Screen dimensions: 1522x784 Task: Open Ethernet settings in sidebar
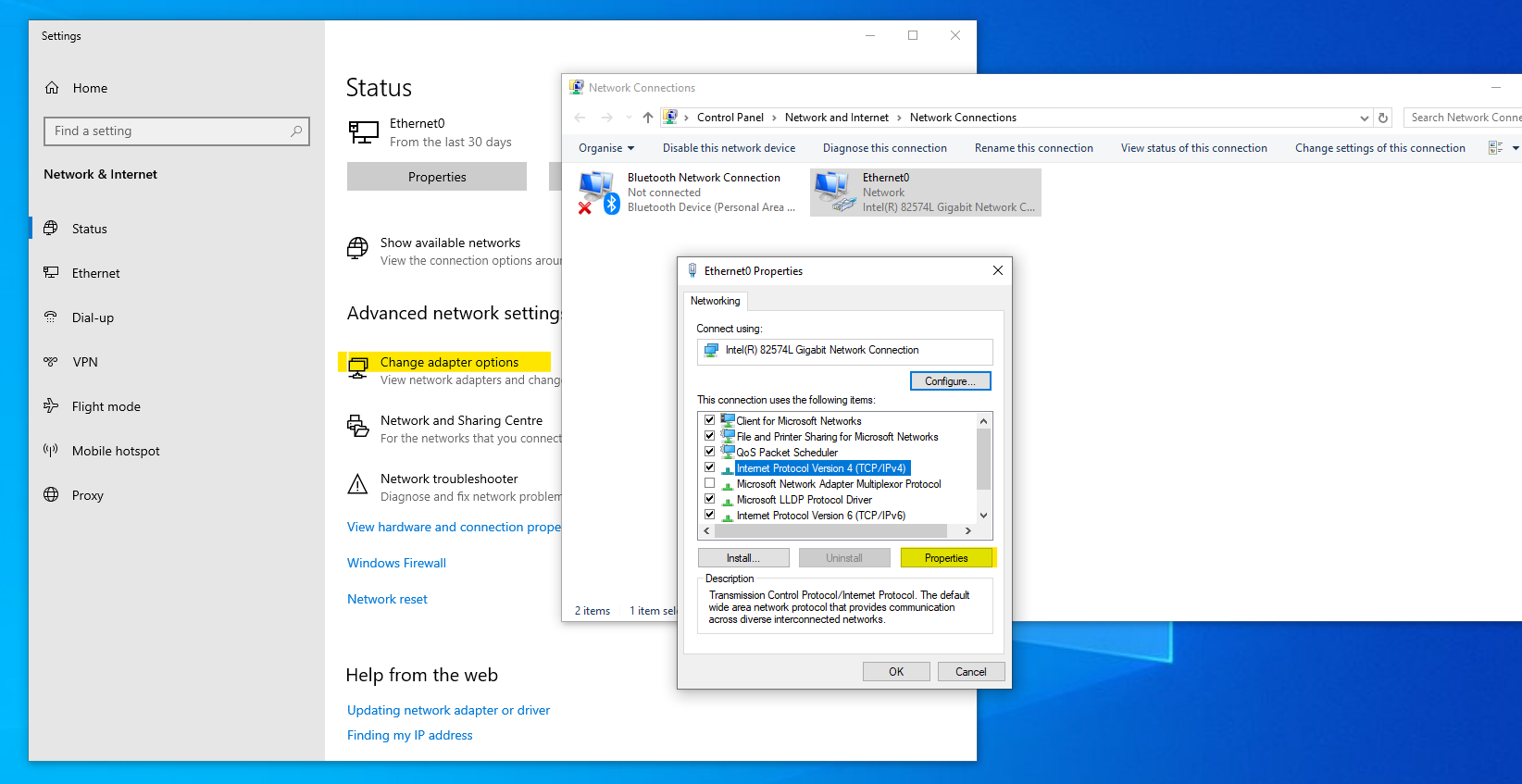tap(96, 273)
